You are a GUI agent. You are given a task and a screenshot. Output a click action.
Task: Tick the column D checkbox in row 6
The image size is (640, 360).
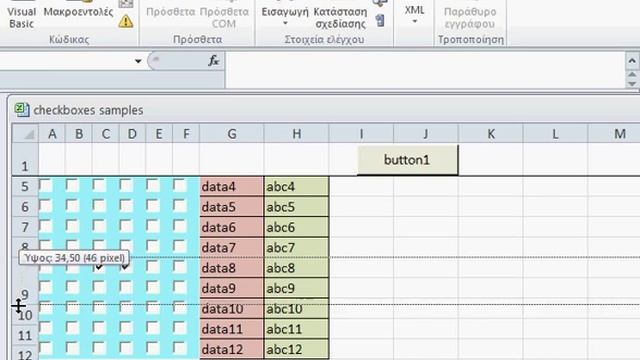click(126, 205)
